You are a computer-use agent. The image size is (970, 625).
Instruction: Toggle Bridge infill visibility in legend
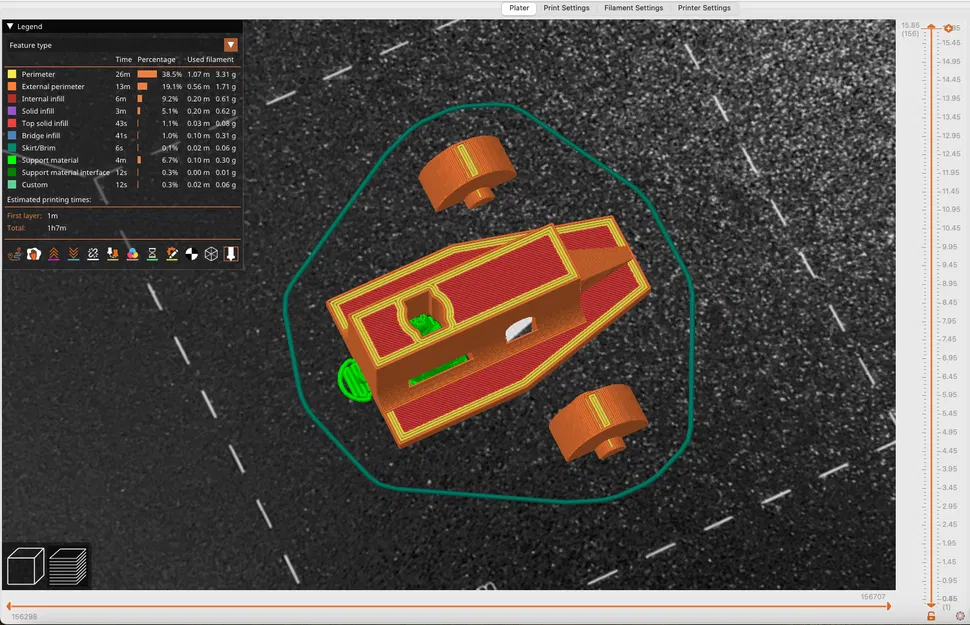(122, 136)
